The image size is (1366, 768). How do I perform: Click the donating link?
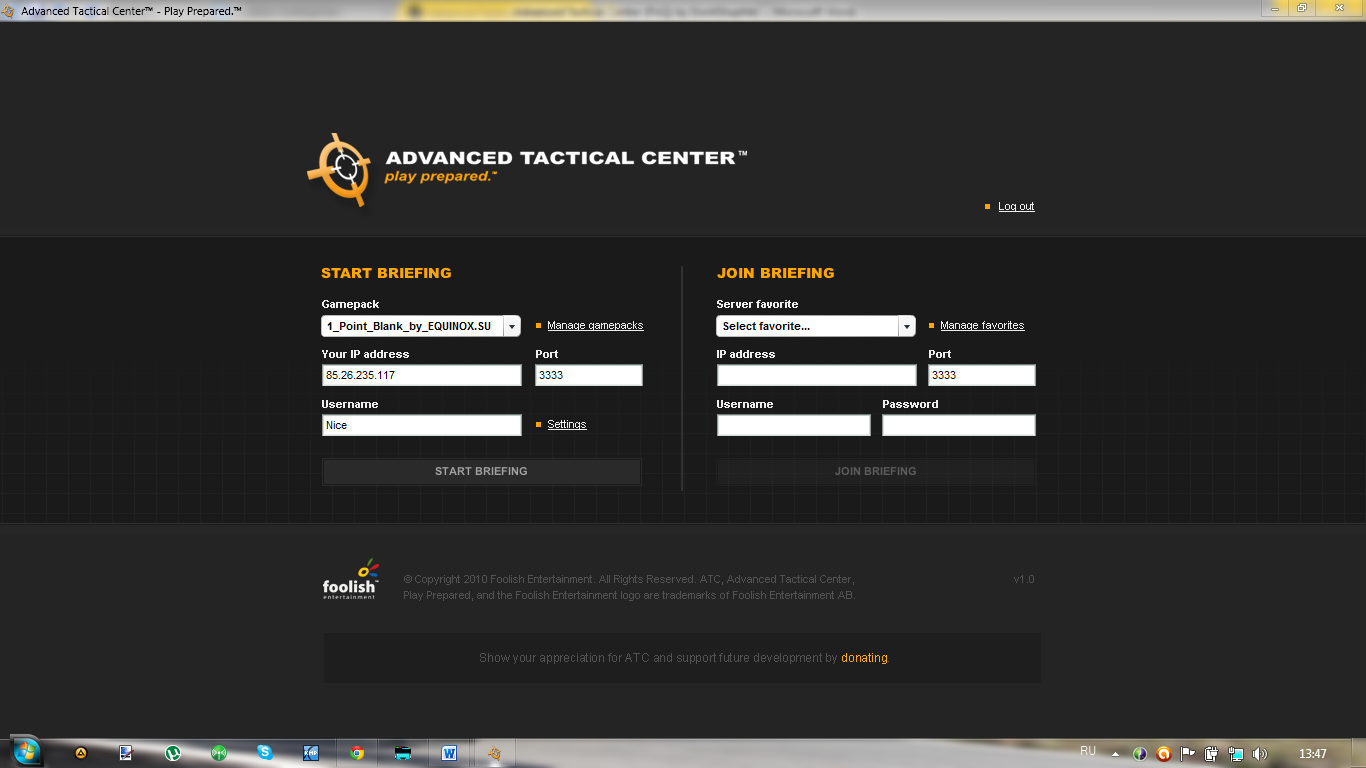tap(864, 658)
